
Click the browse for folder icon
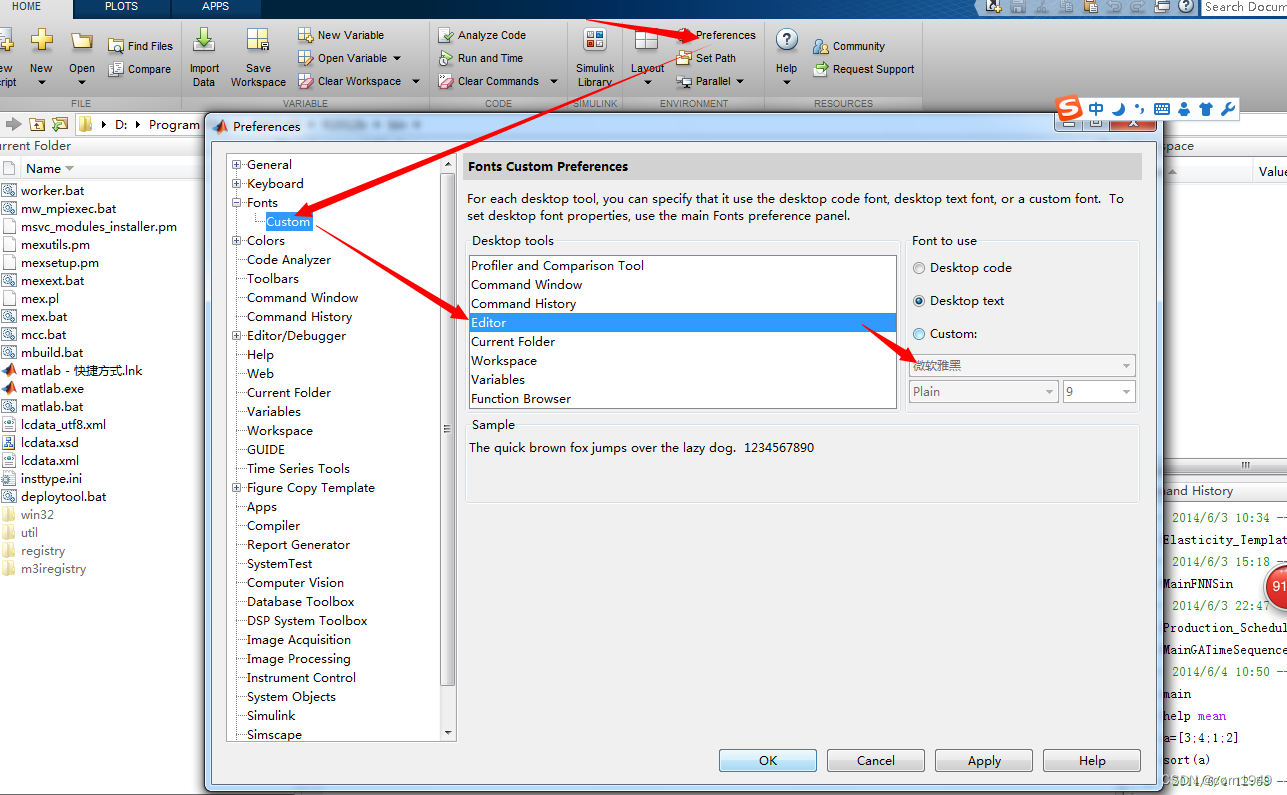[59, 124]
